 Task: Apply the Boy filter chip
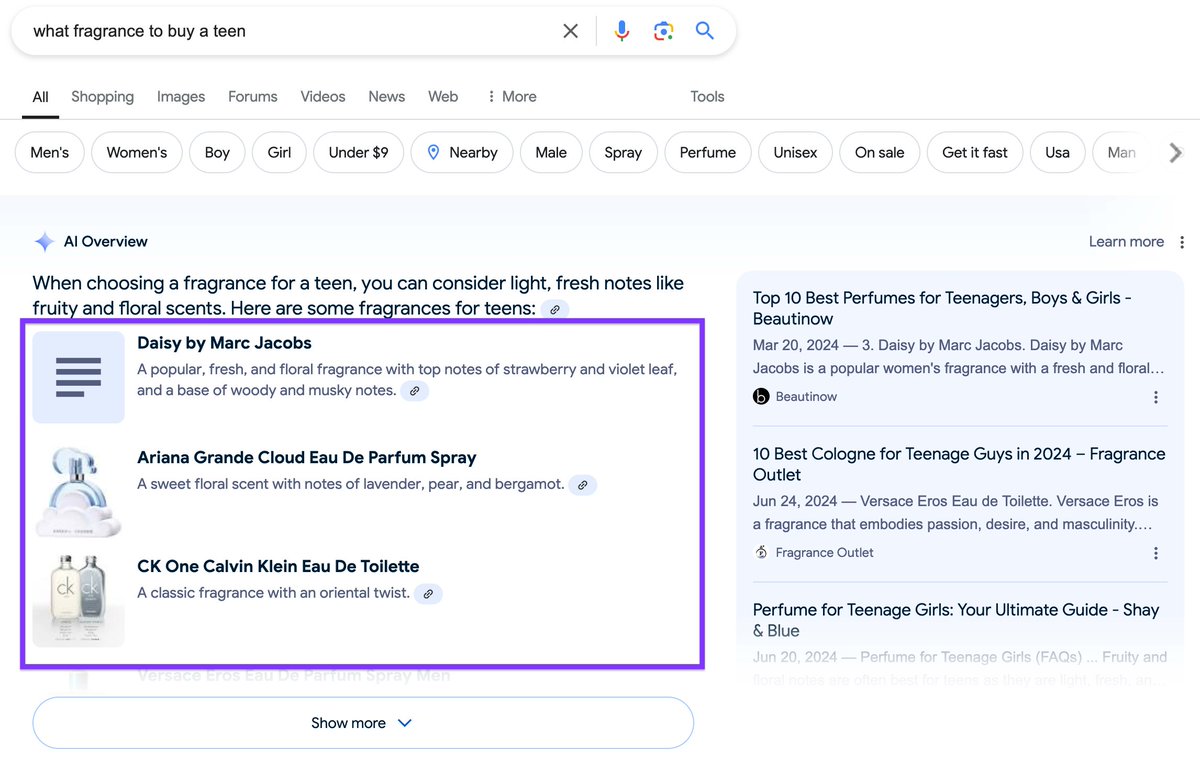click(x=217, y=153)
